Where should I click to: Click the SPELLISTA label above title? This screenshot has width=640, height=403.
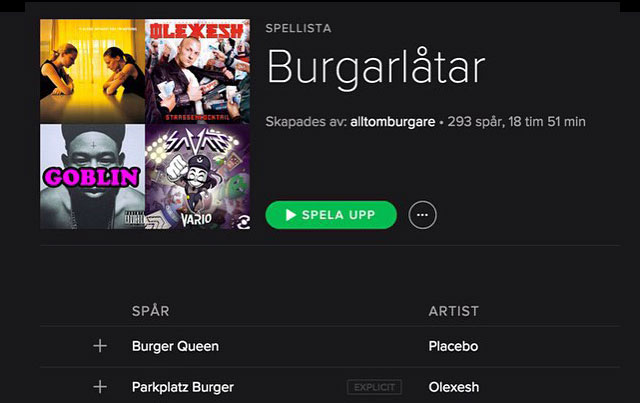tap(298, 28)
